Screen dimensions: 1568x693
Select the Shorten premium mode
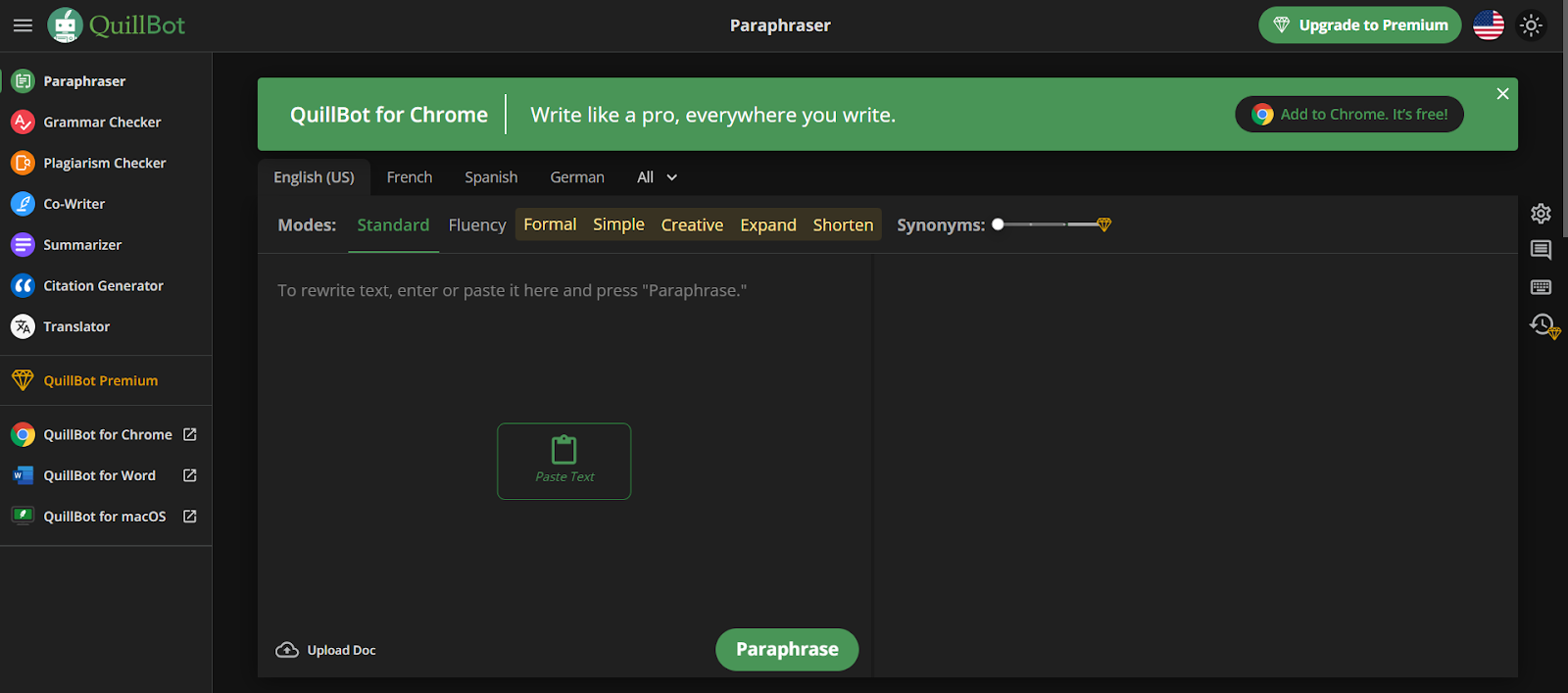click(x=843, y=225)
